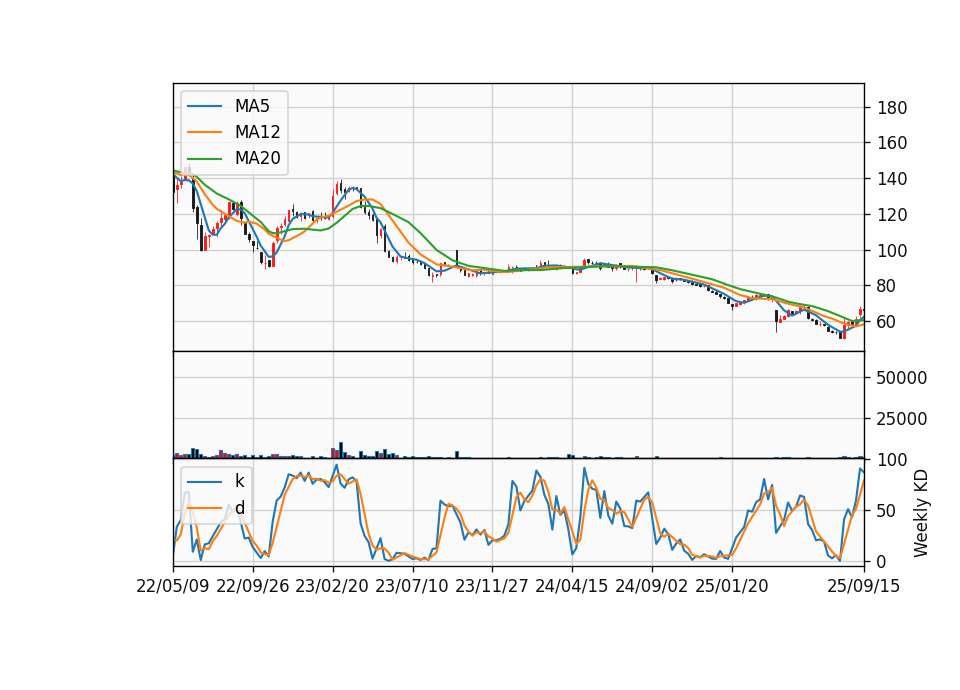Click the 25000 volume axis label
This screenshot has width=960, height=690.
tap(902, 419)
